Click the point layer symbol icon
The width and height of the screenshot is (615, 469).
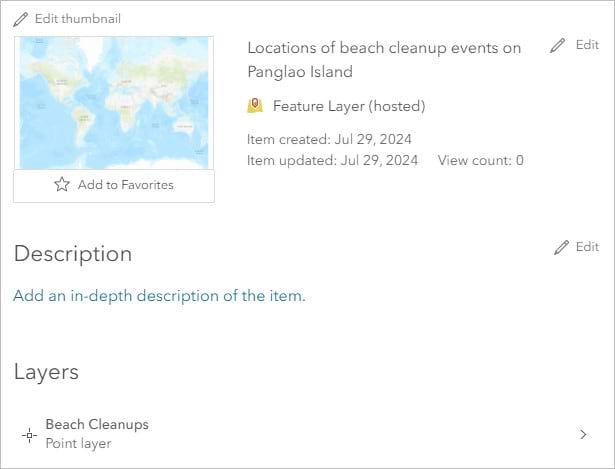pos(29,435)
